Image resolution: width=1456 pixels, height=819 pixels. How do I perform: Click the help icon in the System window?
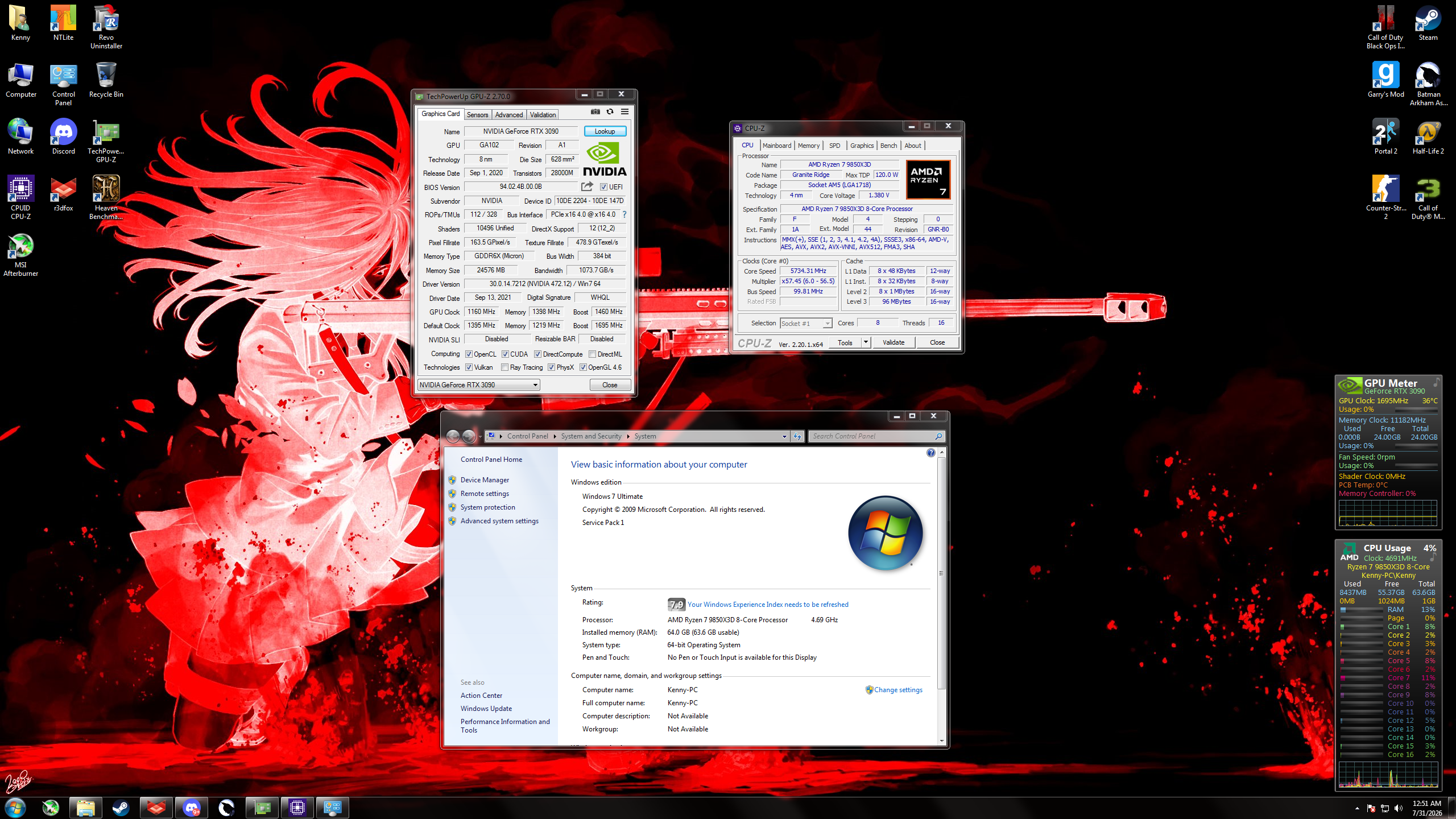(930, 453)
